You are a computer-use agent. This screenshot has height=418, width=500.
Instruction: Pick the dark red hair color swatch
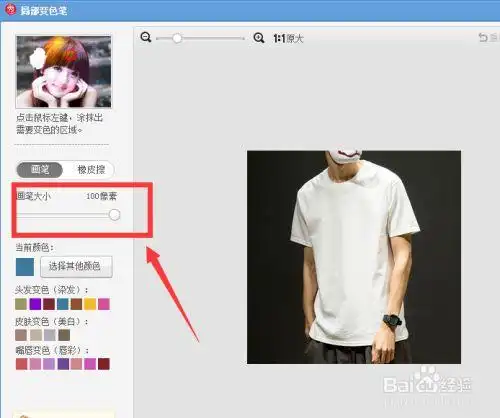coord(49,304)
